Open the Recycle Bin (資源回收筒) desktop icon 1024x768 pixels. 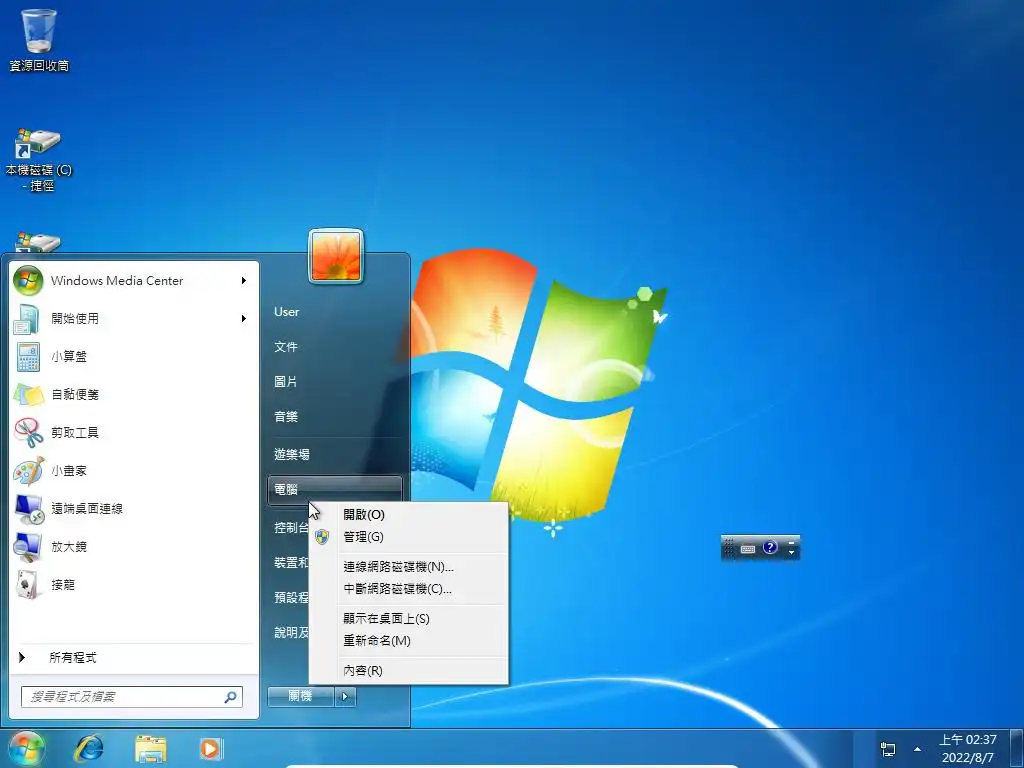point(39,39)
